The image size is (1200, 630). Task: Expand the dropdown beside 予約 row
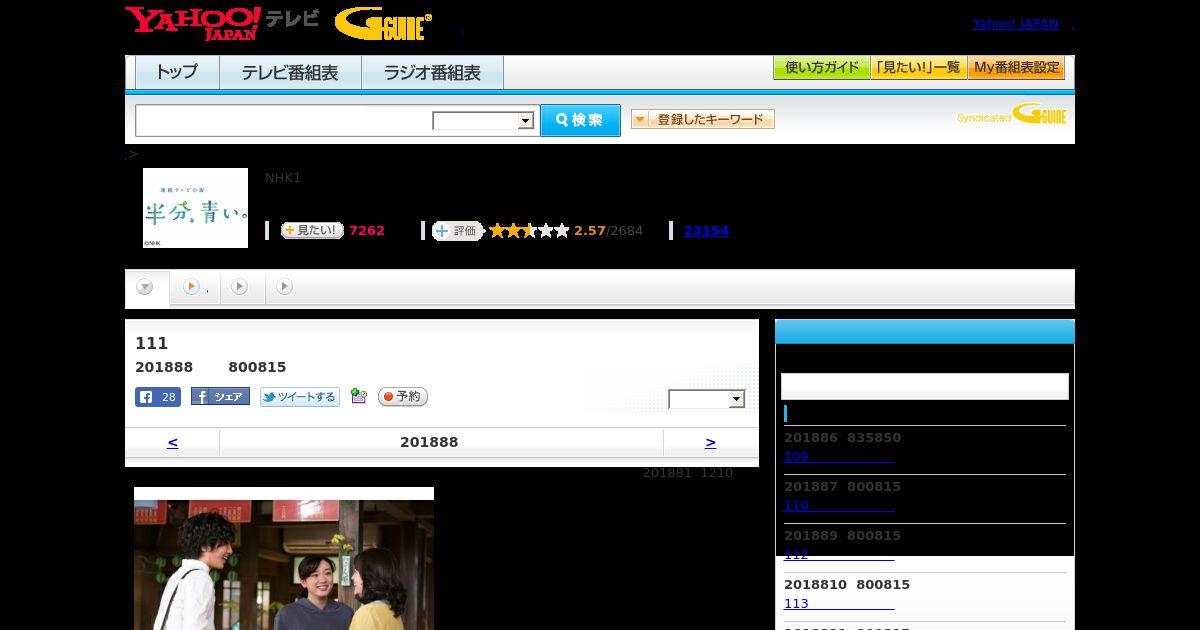pos(707,400)
